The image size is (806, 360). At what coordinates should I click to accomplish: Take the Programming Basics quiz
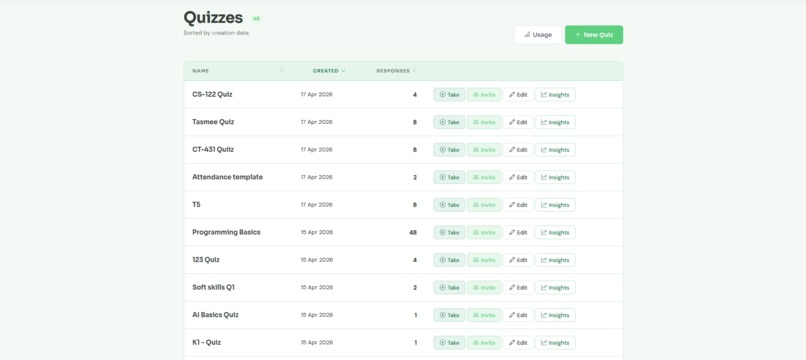(x=449, y=232)
